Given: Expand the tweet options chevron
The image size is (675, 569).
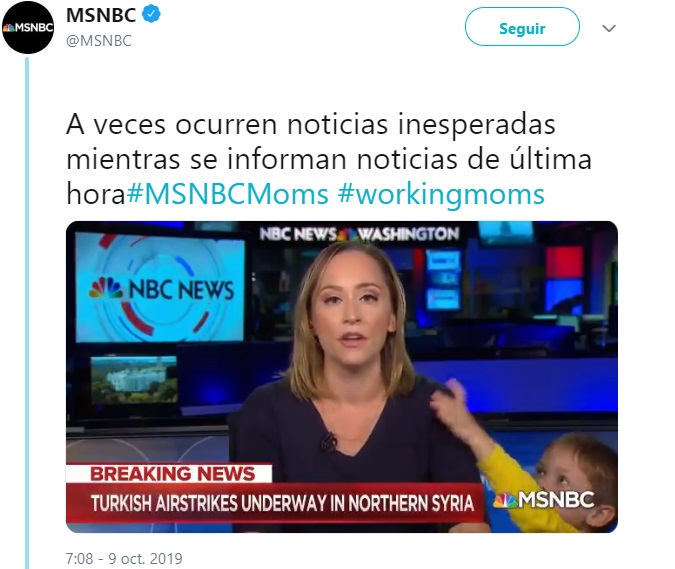Looking at the screenshot, I should (x=609, y=28).
